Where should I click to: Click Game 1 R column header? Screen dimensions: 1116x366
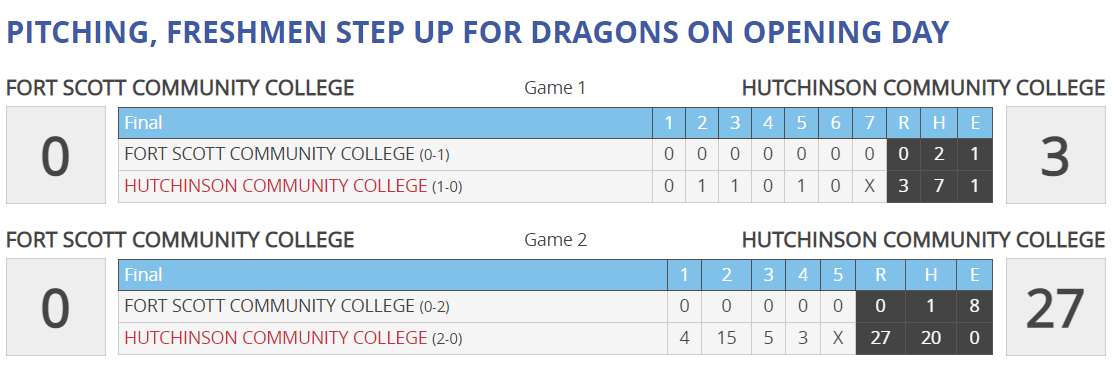(x=904, y=123)
